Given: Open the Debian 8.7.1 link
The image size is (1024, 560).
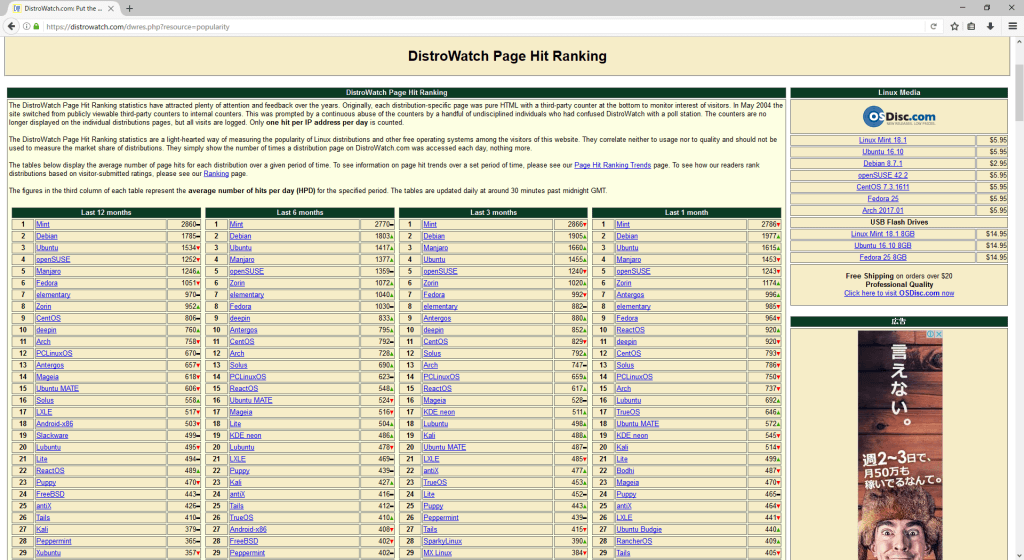Looking at the screenshot, I should pyautogui.click(x=882, y=164).
